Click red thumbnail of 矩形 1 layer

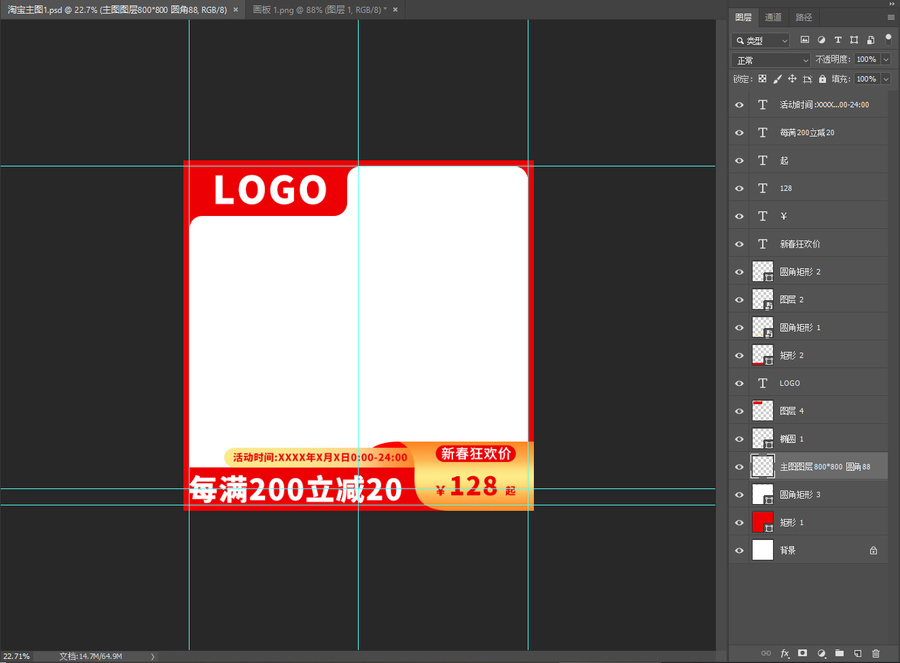(x=762, y=522)
